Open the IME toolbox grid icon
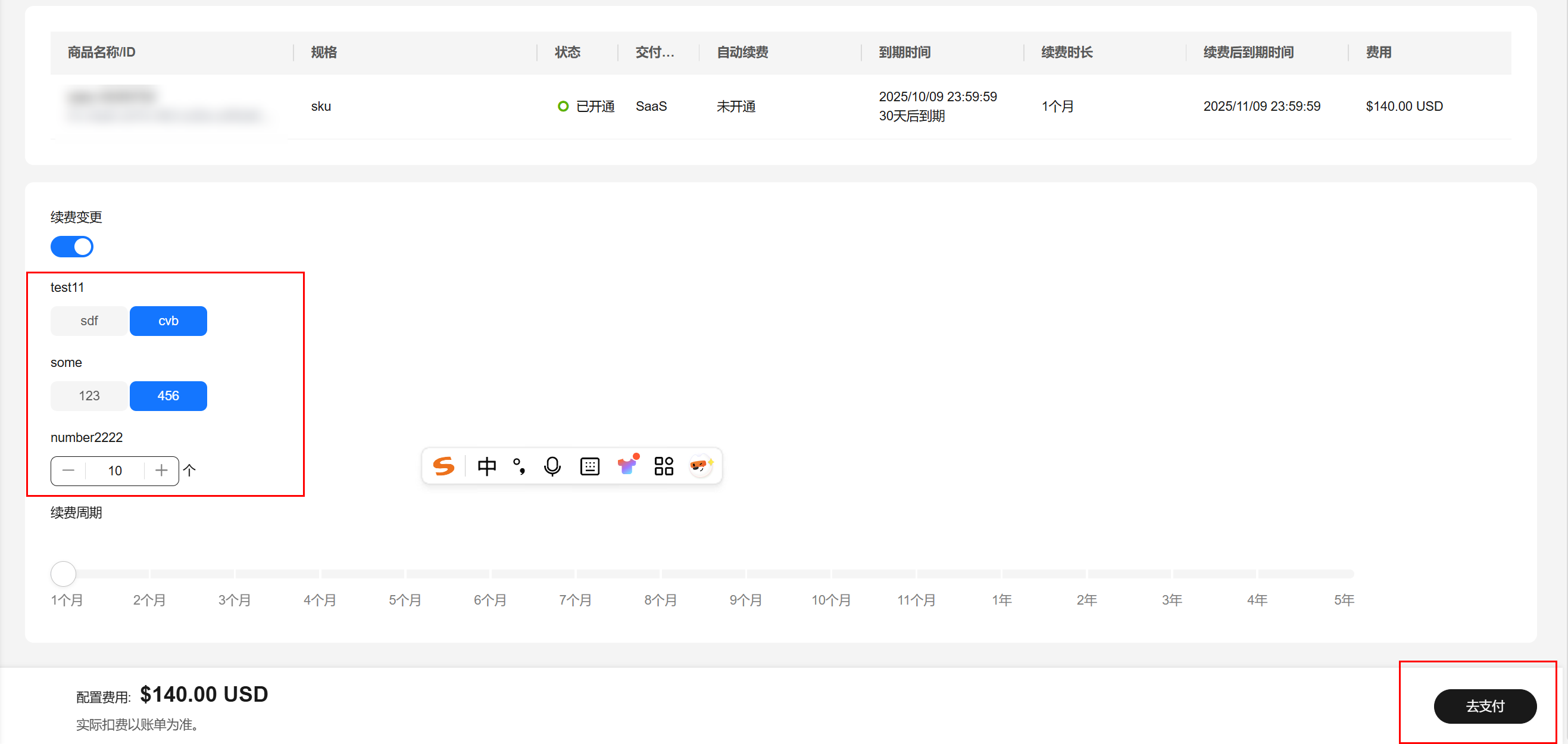This screenshot has height=744, width=1568. click(x=664, y=466)
